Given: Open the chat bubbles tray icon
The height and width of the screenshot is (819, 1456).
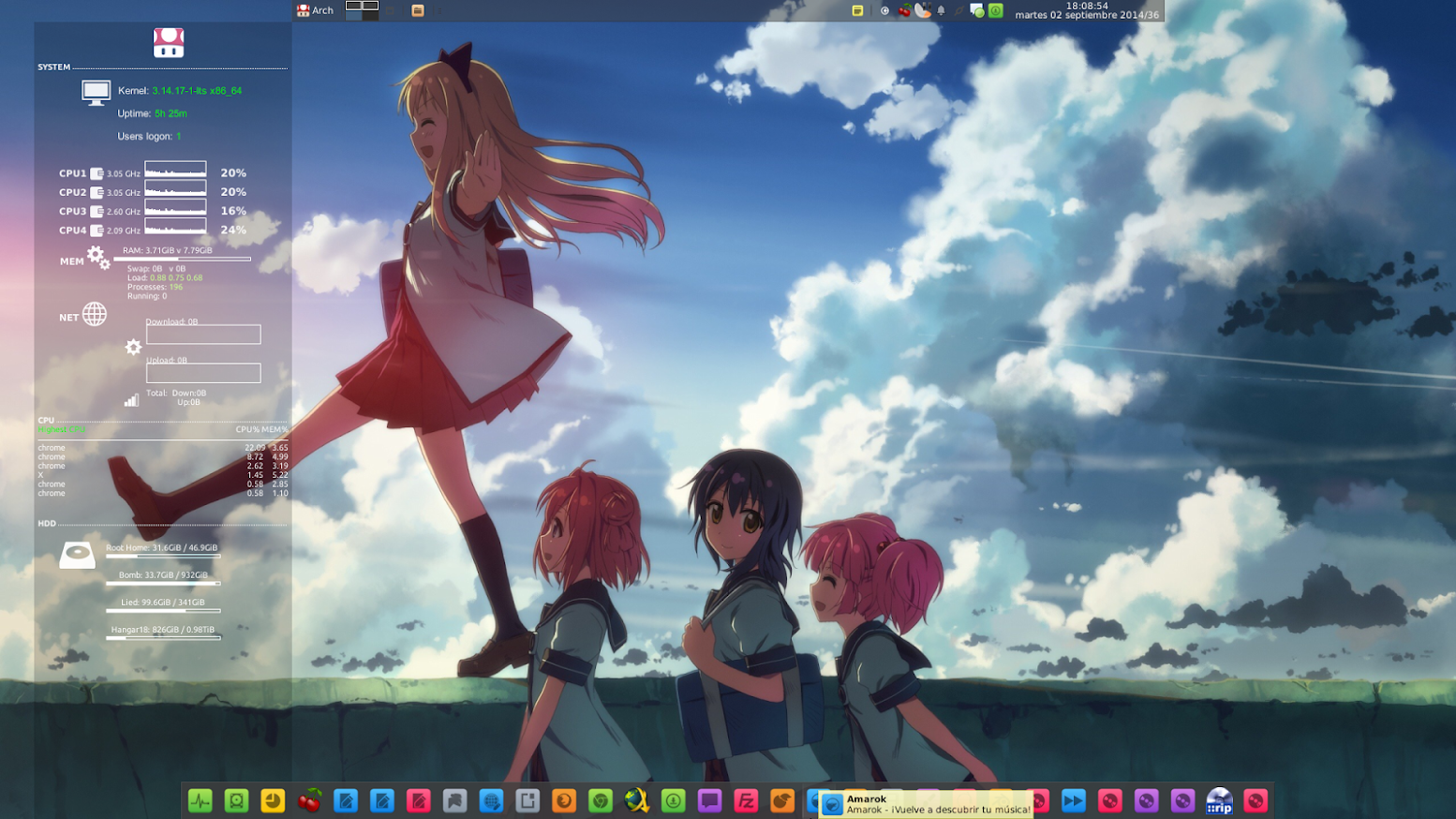Looking at the screenshot, I should tap(977, 10).
